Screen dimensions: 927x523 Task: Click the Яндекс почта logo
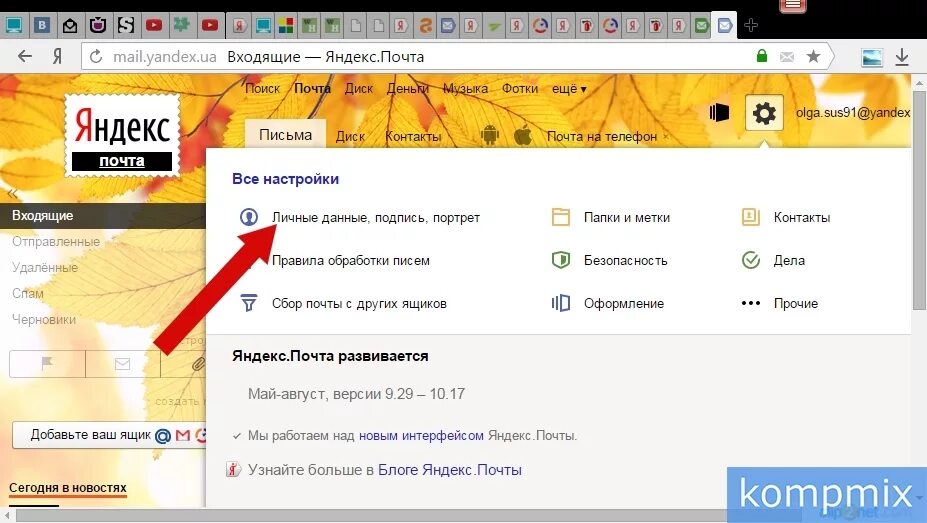122,136
